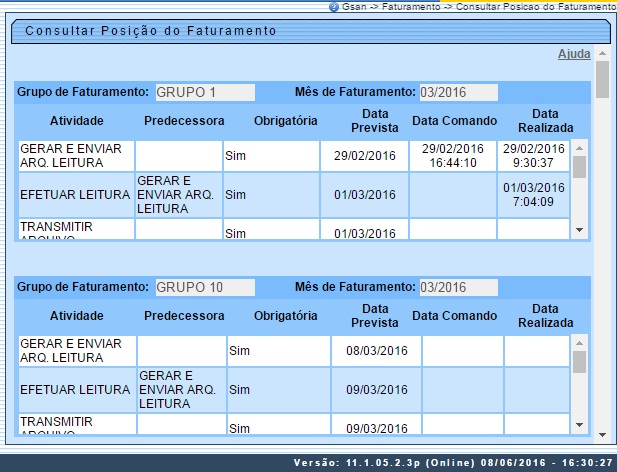
Task: Click the Obrigatória column header in GRUPO 10 table
Action: pos(286,316)
